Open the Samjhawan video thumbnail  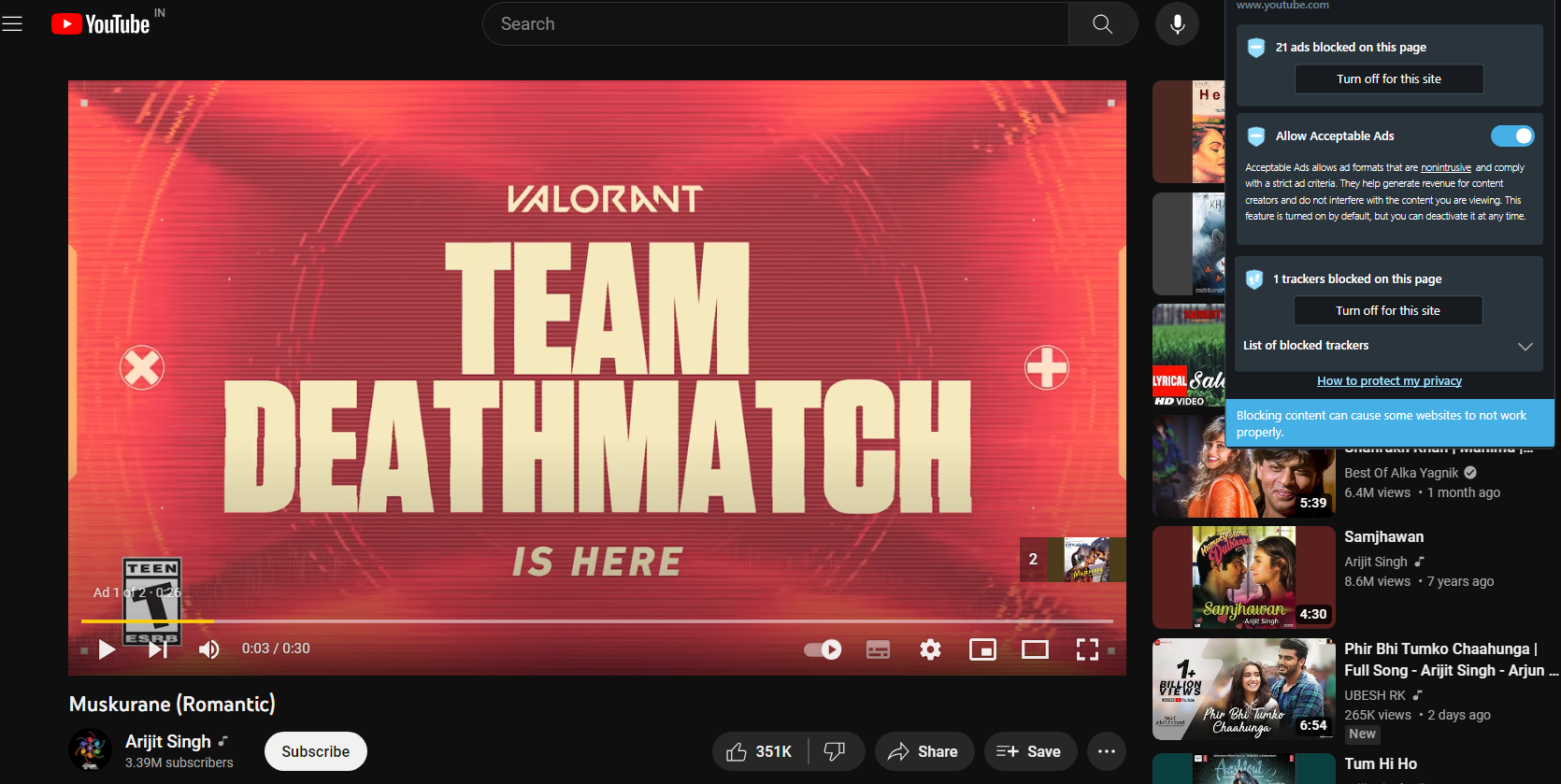click(x=1244, y=577)
